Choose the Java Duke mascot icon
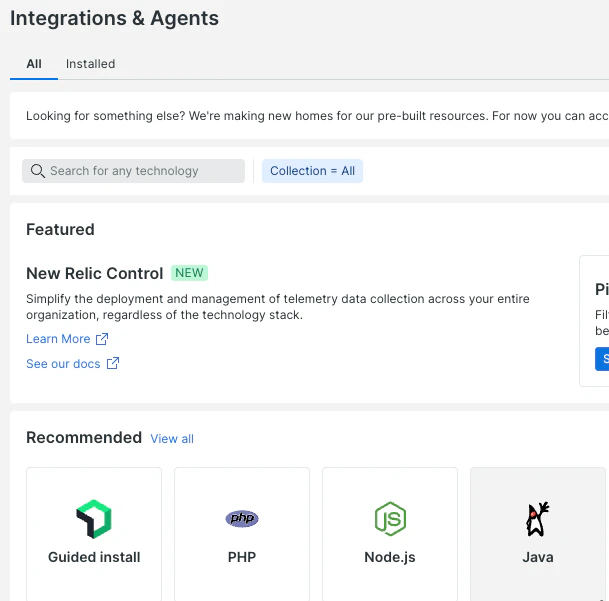This screenshot has height=601, width=609. tap(538, 519)
